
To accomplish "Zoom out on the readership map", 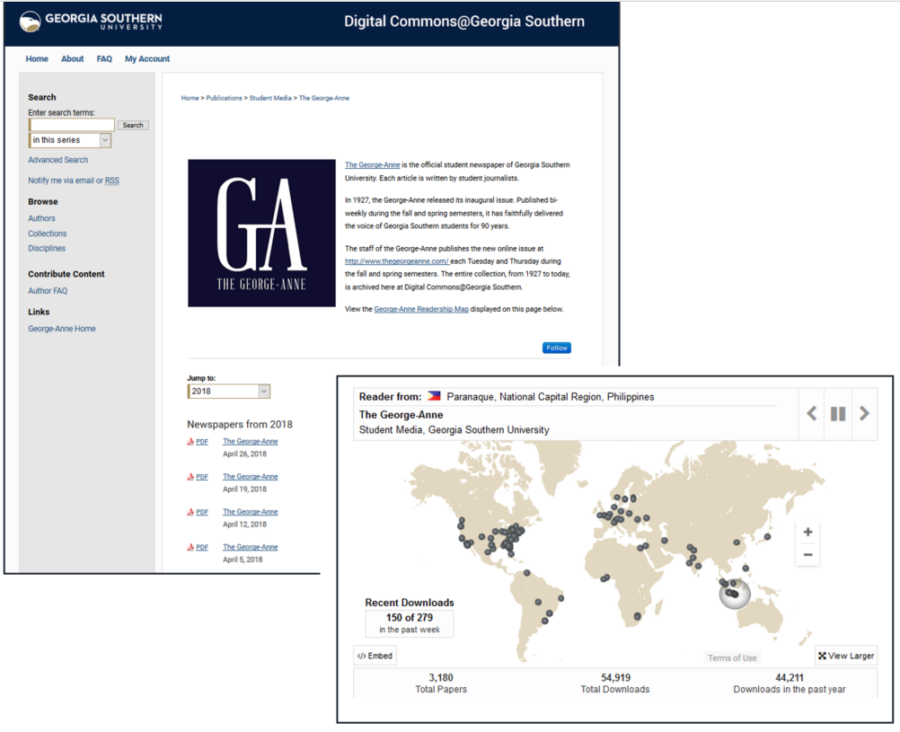I will [x=808, y=555].
